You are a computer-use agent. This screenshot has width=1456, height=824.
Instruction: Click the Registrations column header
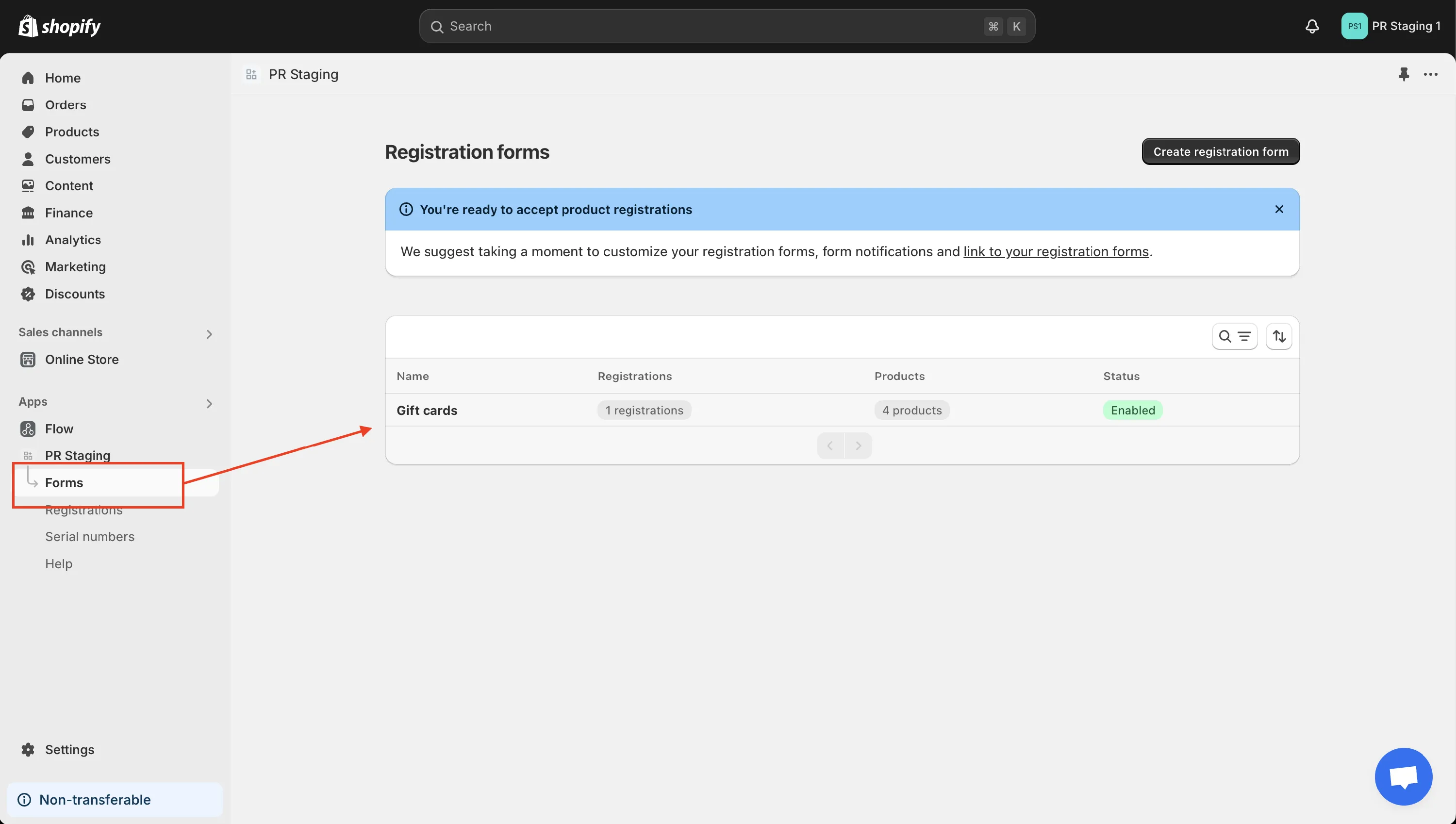pos(634,377)
